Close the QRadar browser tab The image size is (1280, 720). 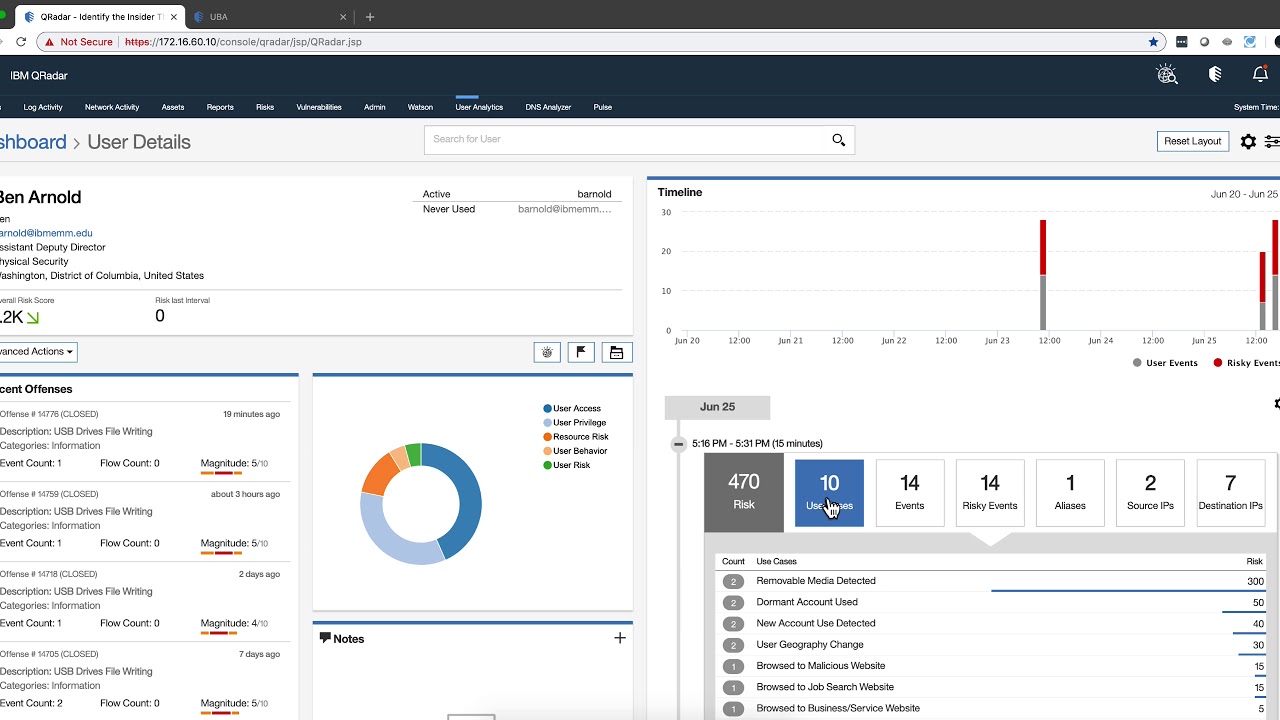click(x=175, y=17)
